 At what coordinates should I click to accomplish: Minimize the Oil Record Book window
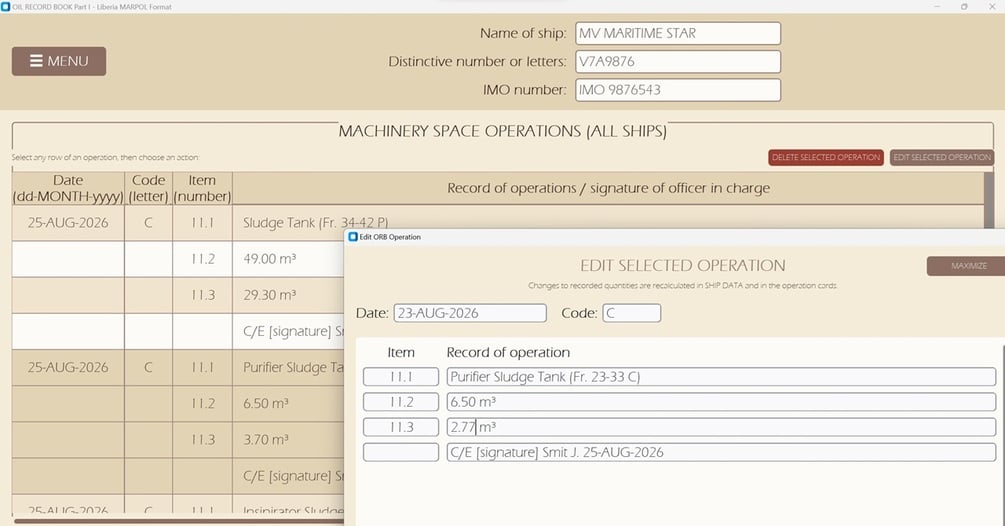937,6
